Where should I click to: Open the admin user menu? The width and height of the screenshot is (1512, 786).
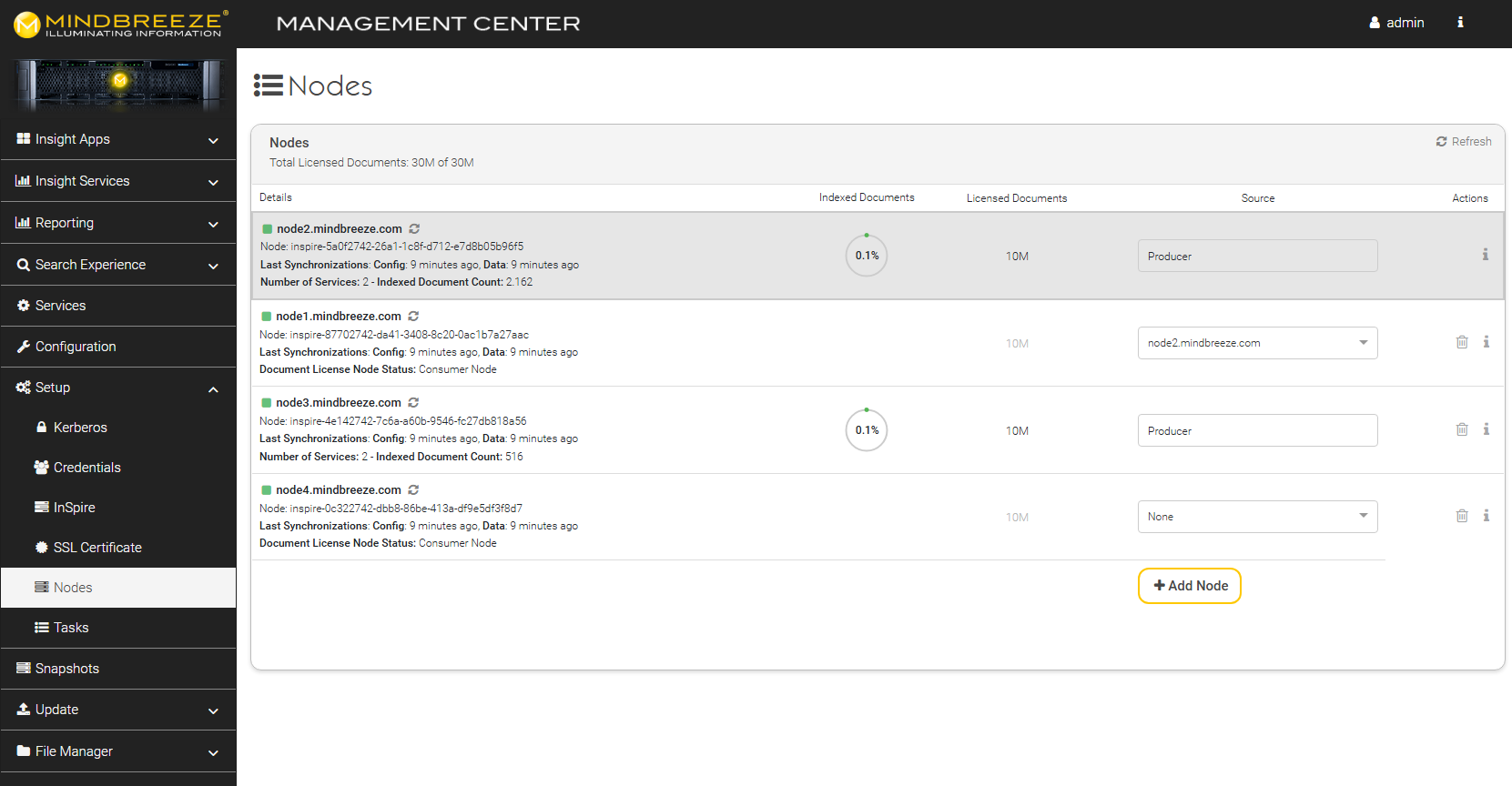(1396, 23)
